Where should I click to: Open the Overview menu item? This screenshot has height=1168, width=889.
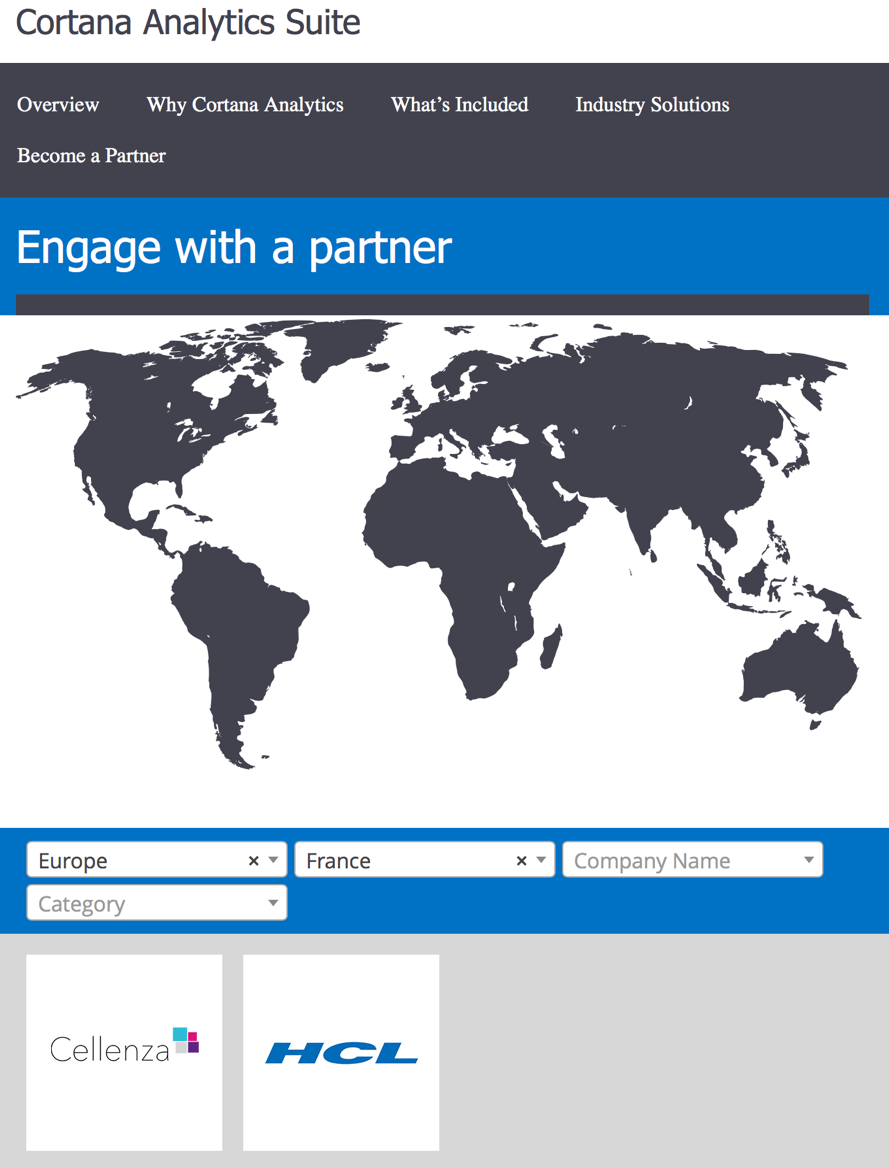(x=57, y=104)
